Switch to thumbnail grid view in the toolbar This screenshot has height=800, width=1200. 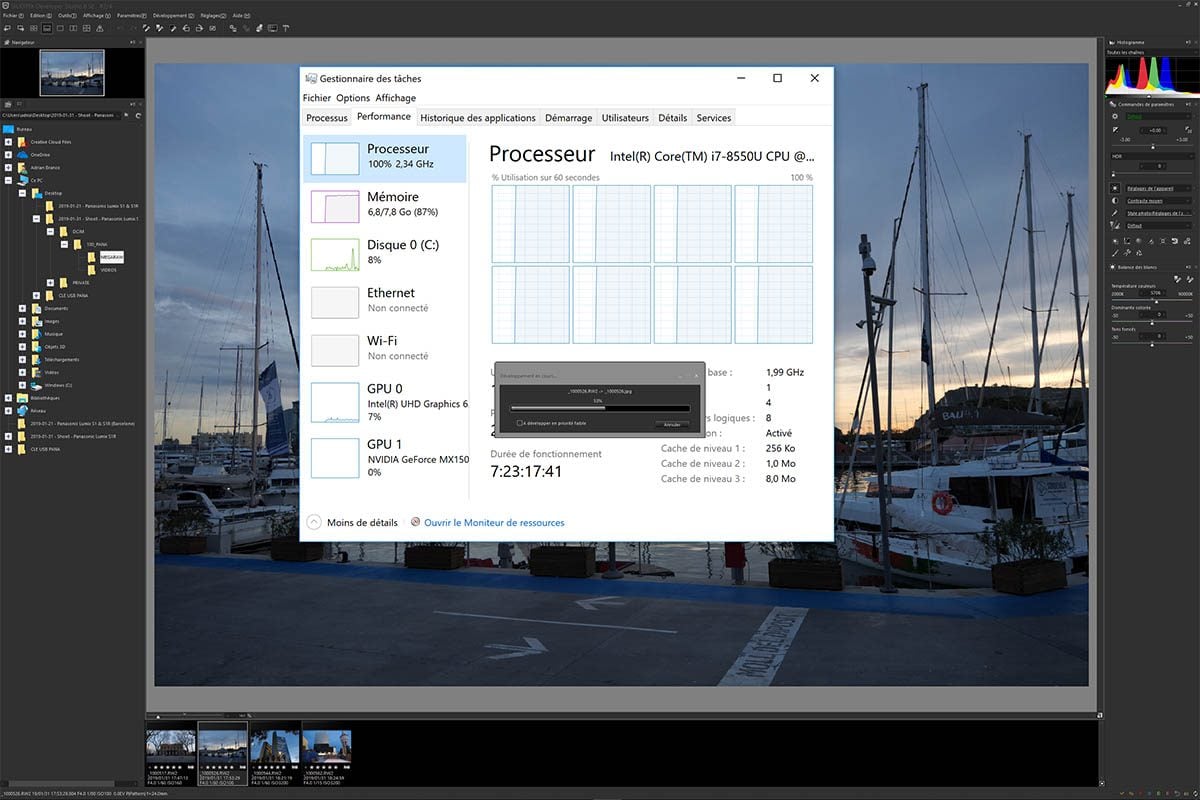[33, 28]
